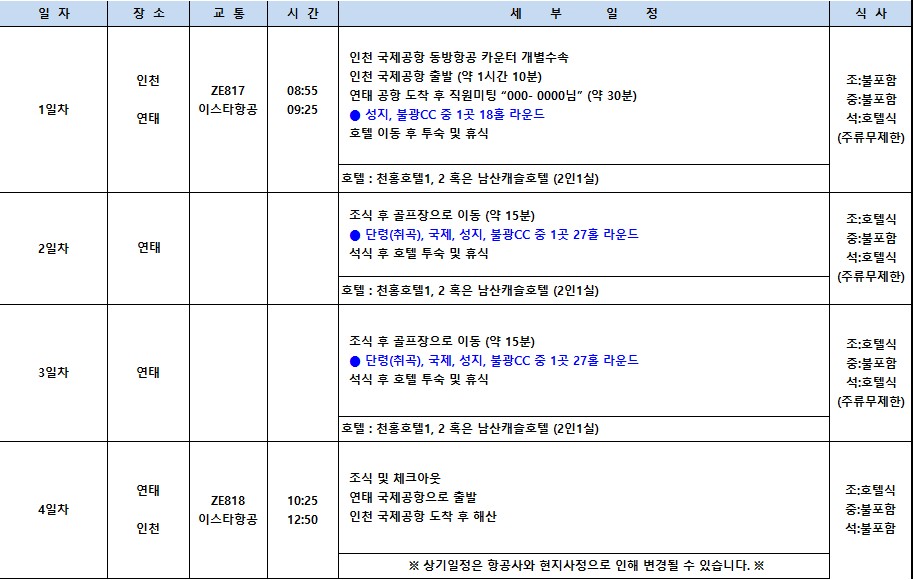The image size is (915, 580).
Task: Click 조식 후 골프장으로 이동 in 2일차
Action: click(x=442, y=215)
